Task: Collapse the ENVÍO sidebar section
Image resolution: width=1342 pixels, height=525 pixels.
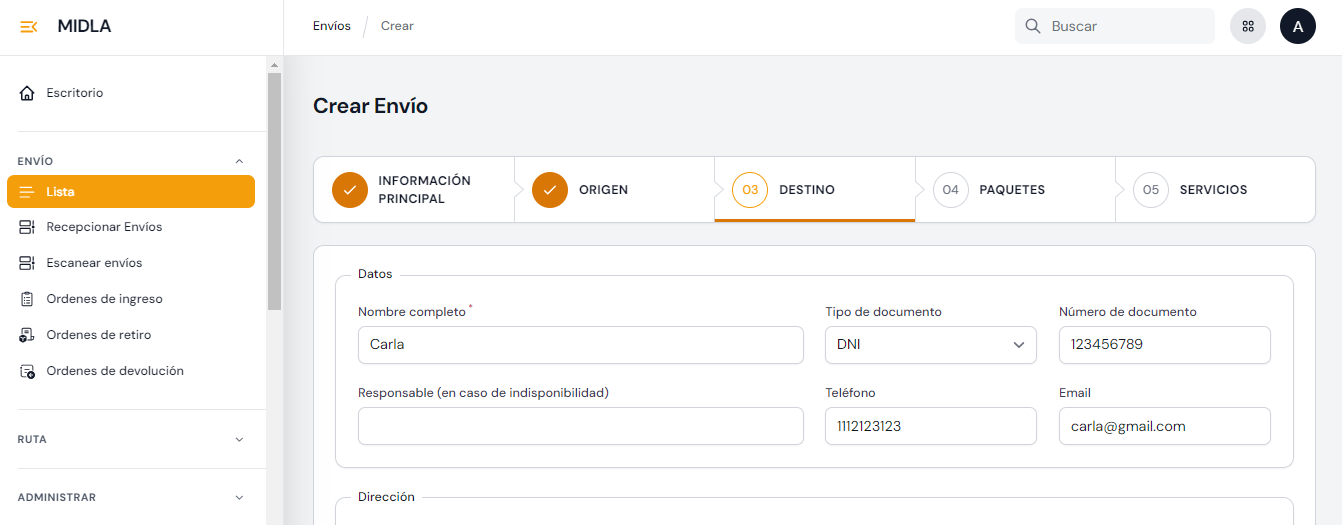Action: (x=238, y=161)
